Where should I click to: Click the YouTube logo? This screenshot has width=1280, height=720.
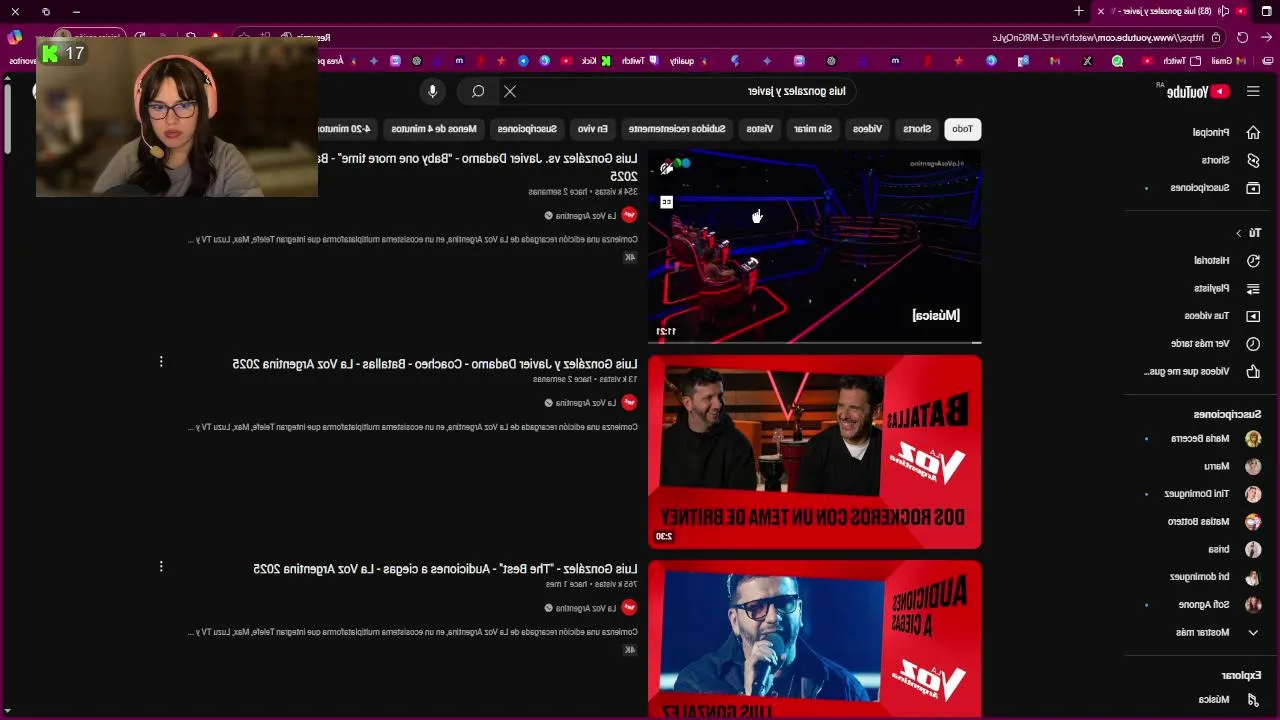coord(1198,92)
